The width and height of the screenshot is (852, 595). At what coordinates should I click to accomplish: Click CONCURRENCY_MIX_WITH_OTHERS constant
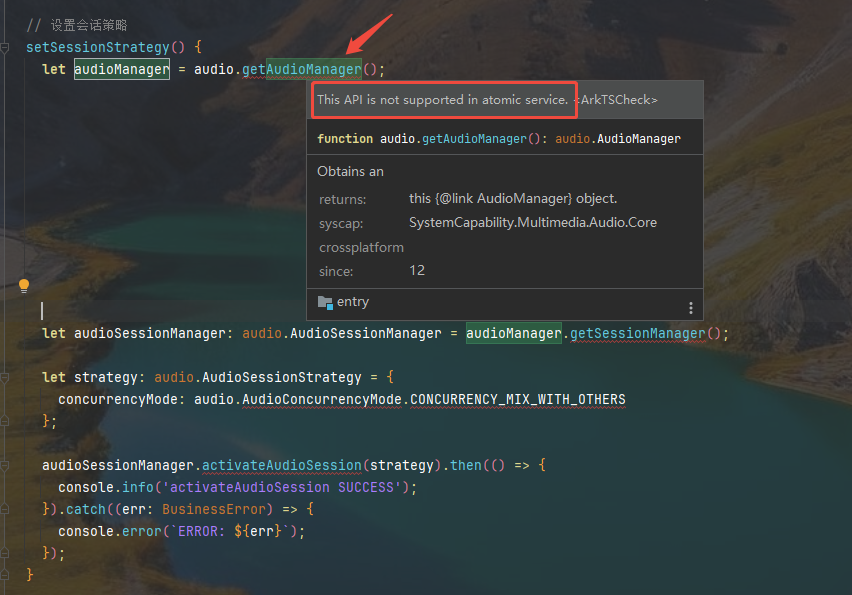coord(518,400)
